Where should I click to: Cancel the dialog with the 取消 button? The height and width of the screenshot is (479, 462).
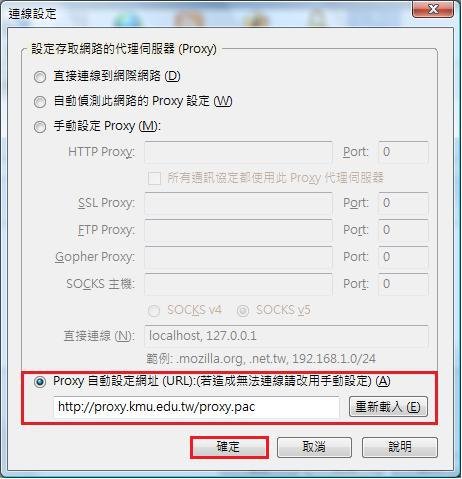[314, 447]
